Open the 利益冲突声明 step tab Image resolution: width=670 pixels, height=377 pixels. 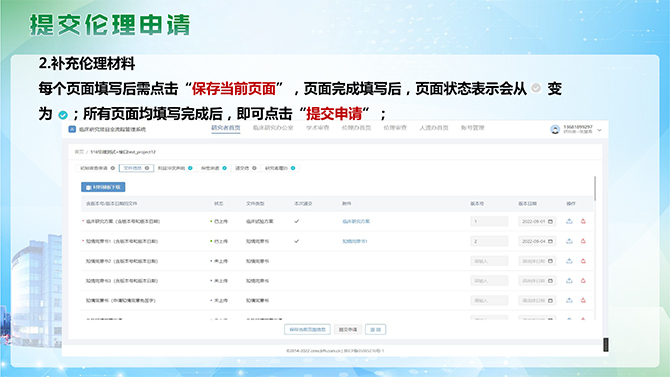175,168
